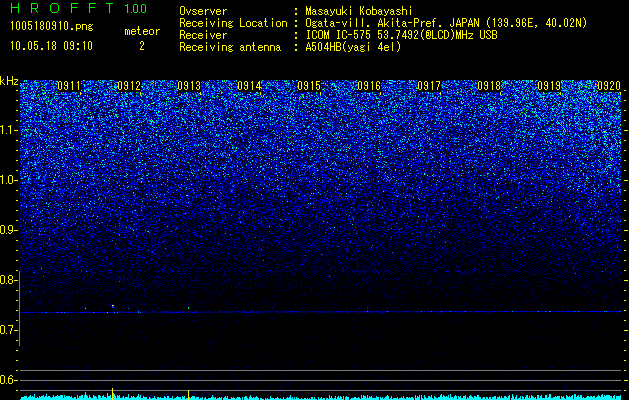Click the meteor label
The image size is (629, 400).
(142, 31)
